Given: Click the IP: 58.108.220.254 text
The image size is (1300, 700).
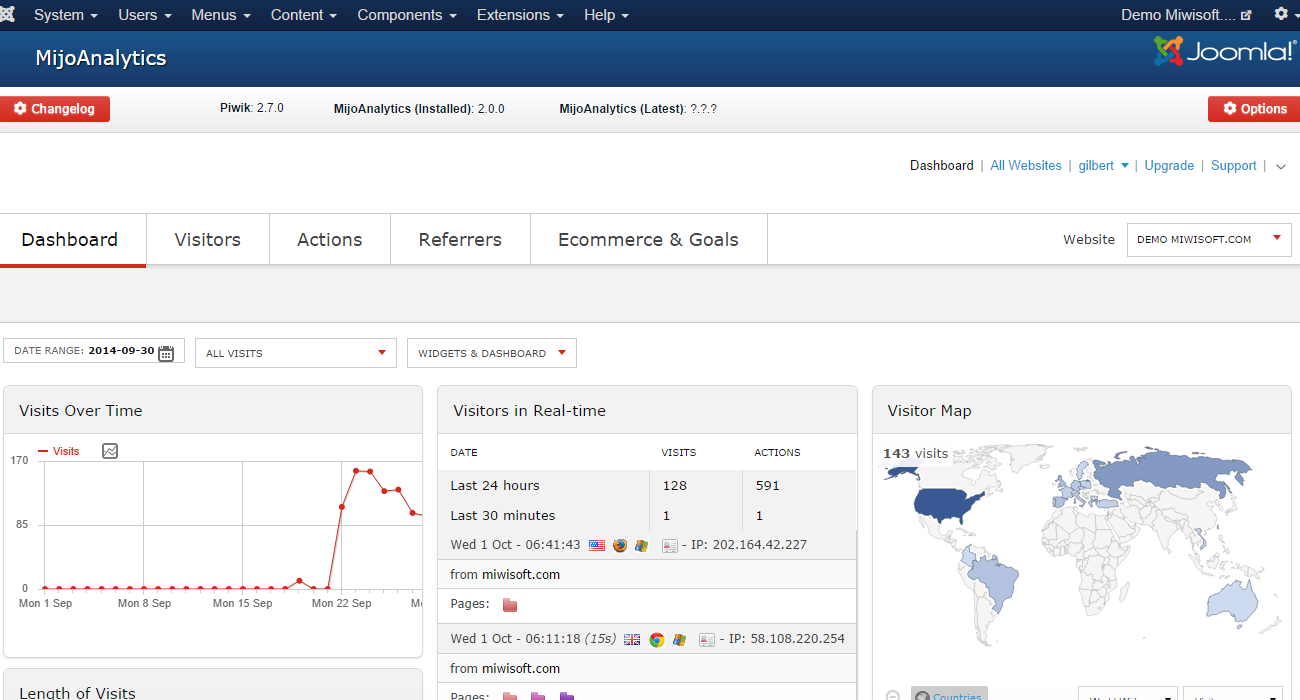Looking at the screenshot, I should (786, 639).
